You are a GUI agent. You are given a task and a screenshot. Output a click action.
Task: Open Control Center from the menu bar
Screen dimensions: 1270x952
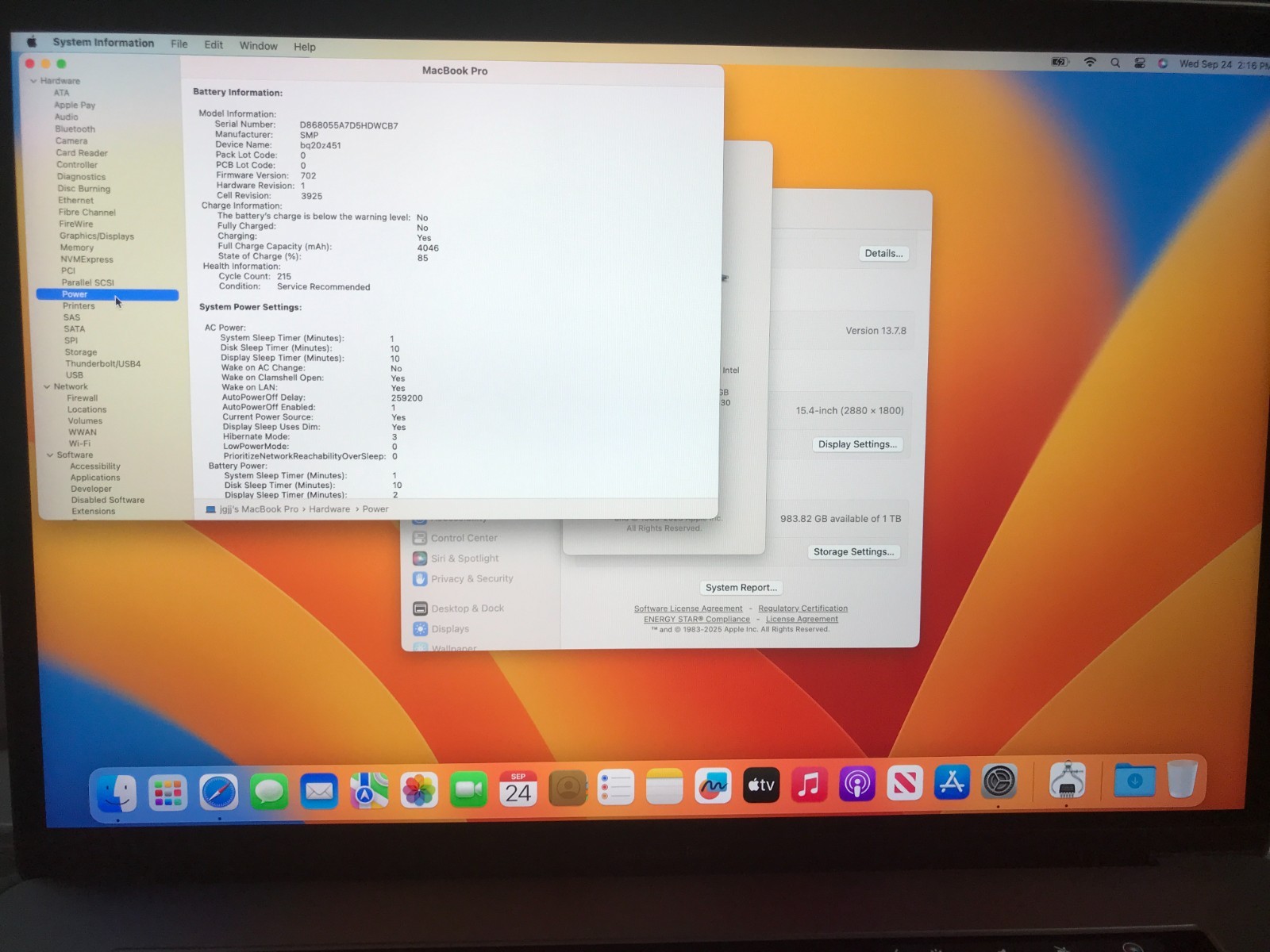coord(1140,63)
